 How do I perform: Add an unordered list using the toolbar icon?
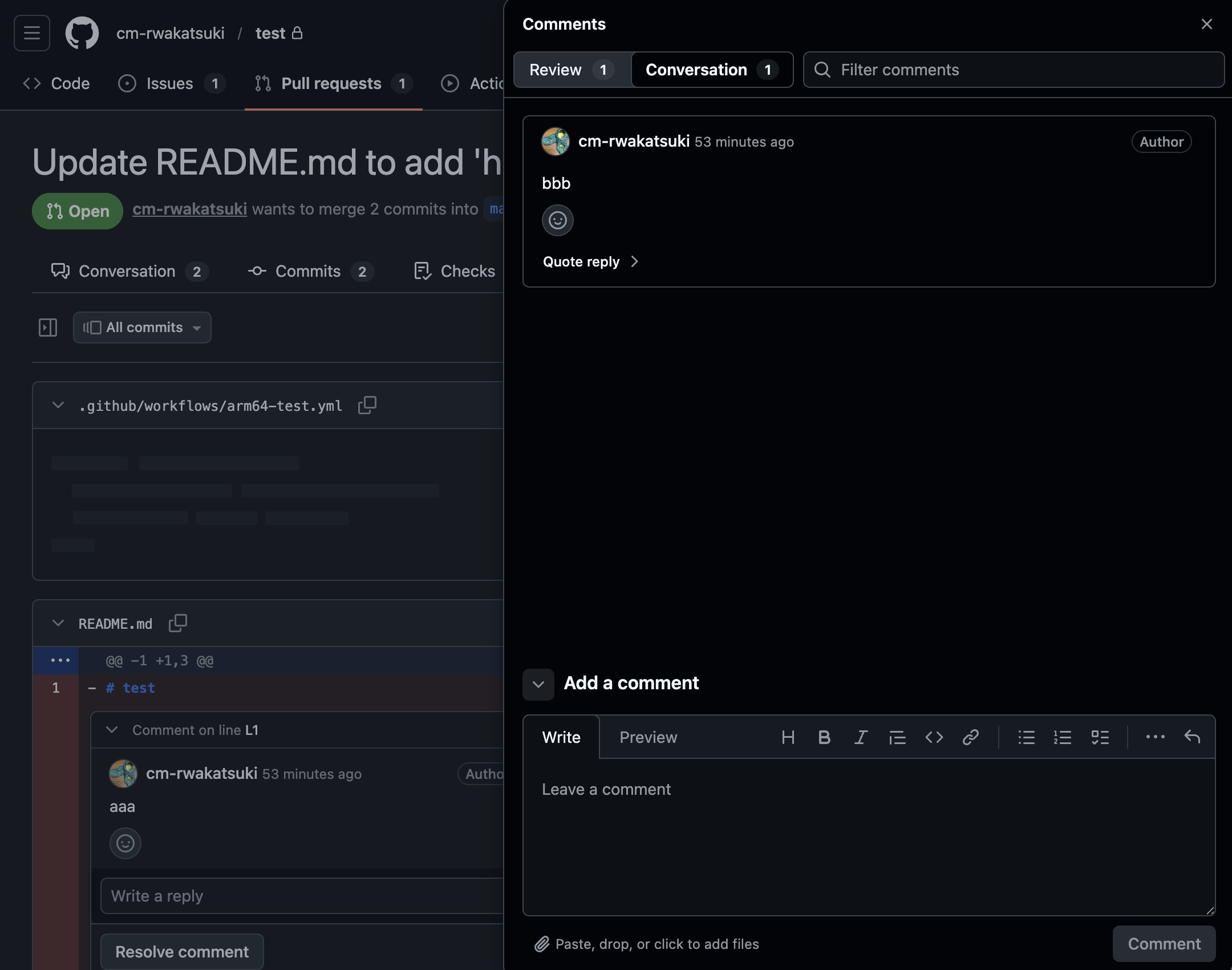[1026, 737]
